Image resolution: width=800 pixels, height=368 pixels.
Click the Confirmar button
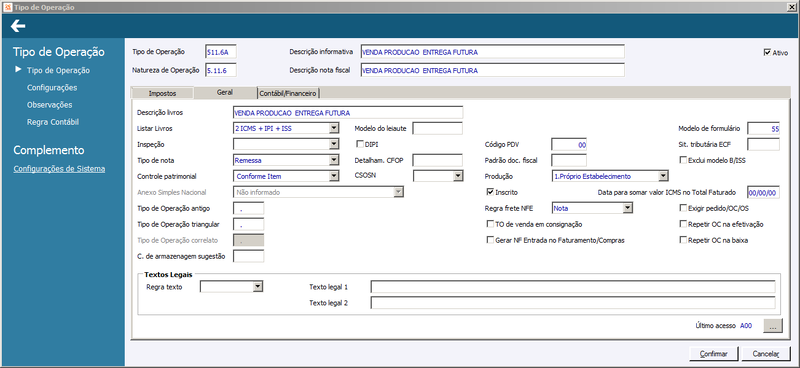[x=713, y=354]
